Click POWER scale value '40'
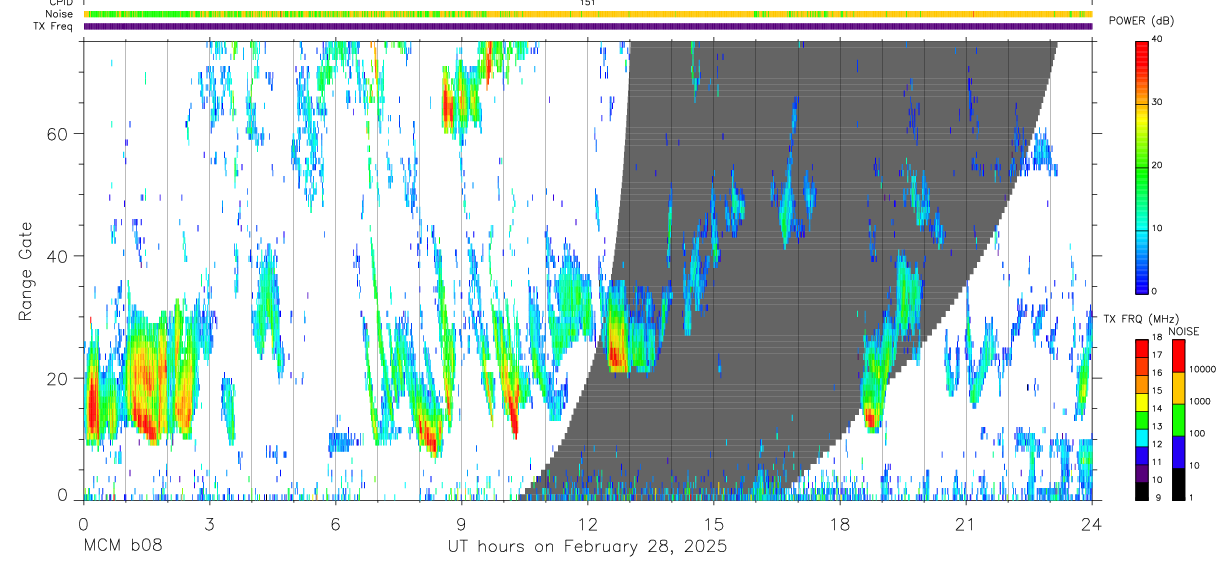The width and height of the screenshot is (1228, 567). click(1159, 39)
